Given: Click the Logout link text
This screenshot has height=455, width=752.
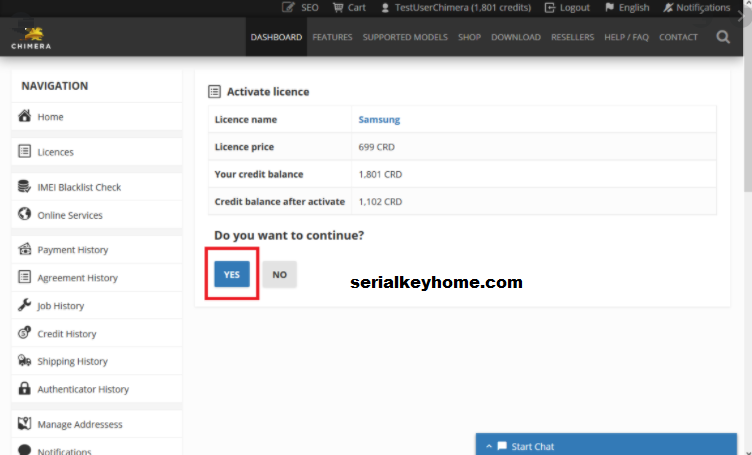Looking at the screenshot, I should (x=575, y=8).
